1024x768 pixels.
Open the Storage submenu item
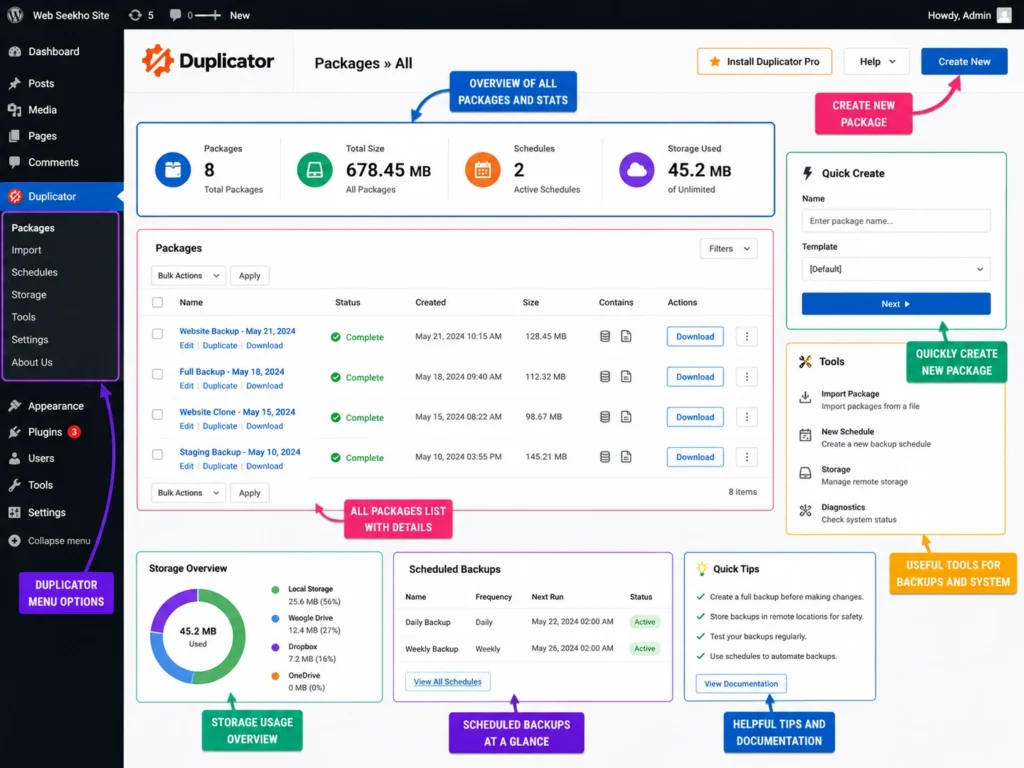click(29, 295)
